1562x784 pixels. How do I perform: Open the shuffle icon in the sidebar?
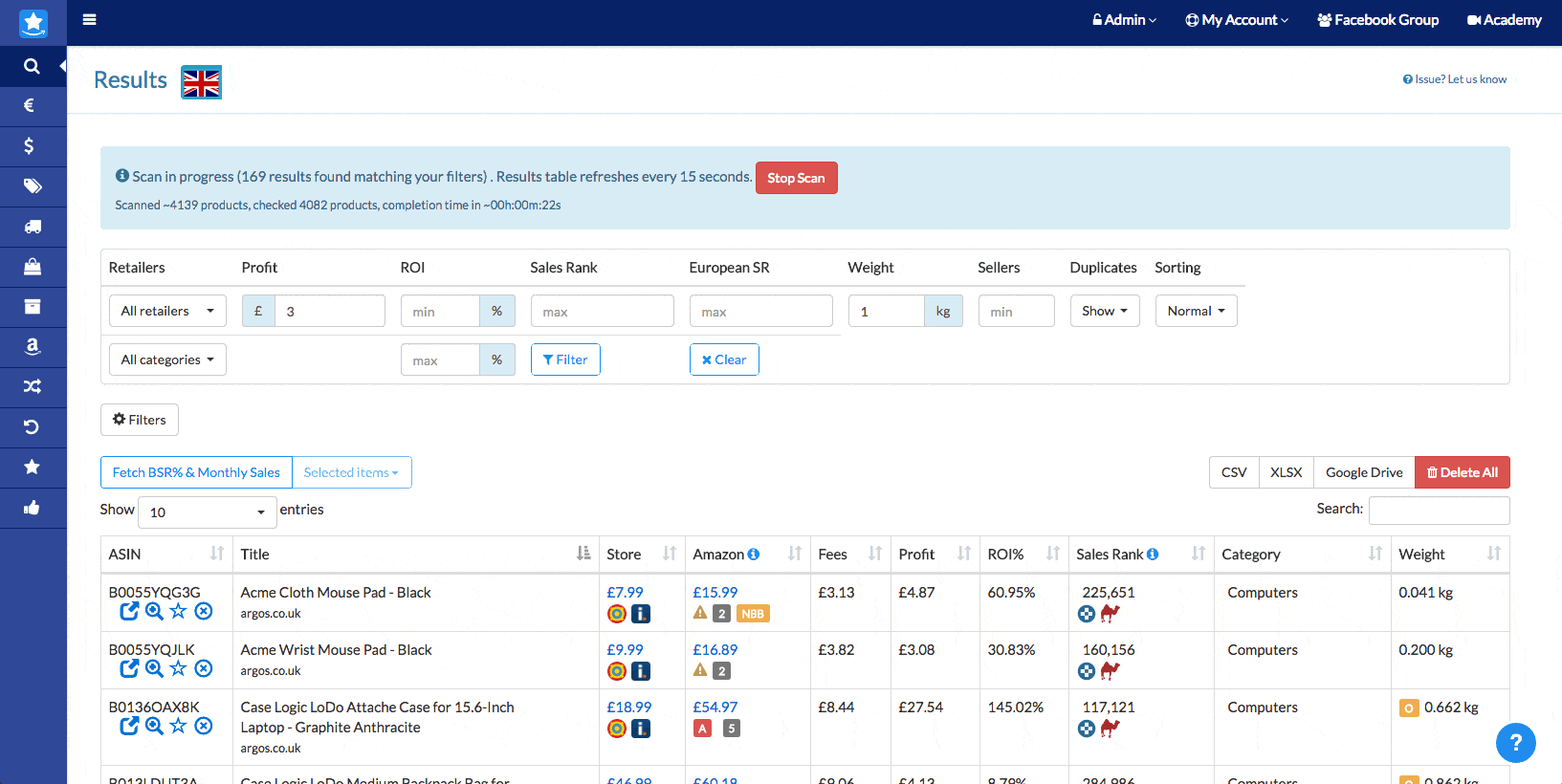coord(33,386)
